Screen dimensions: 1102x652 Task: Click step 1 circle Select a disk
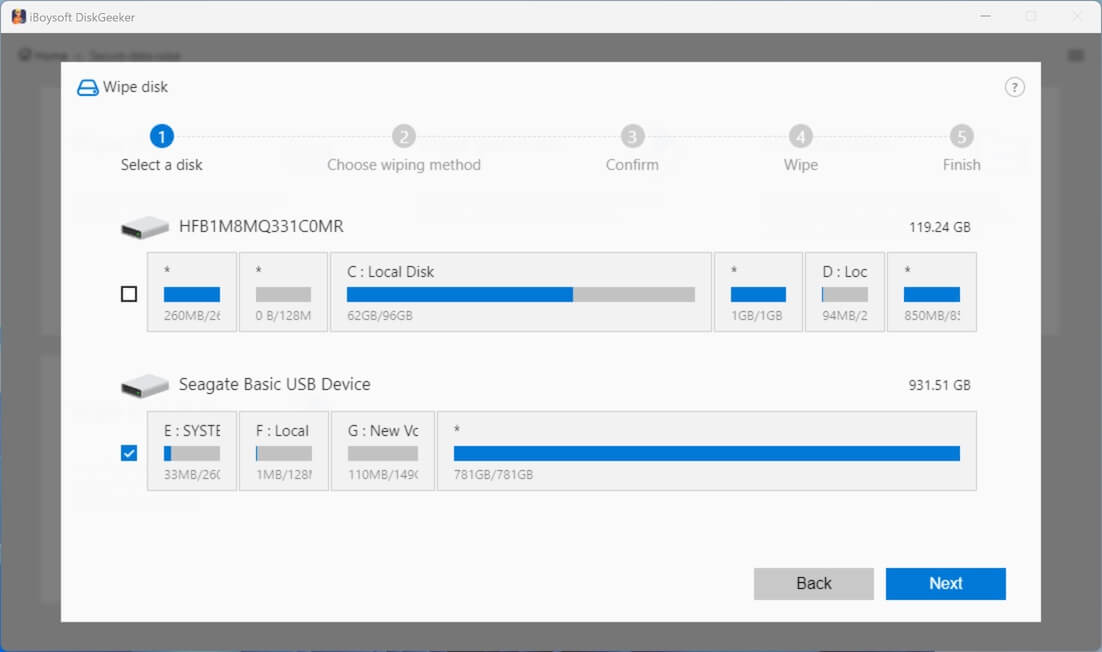point(162,136)
